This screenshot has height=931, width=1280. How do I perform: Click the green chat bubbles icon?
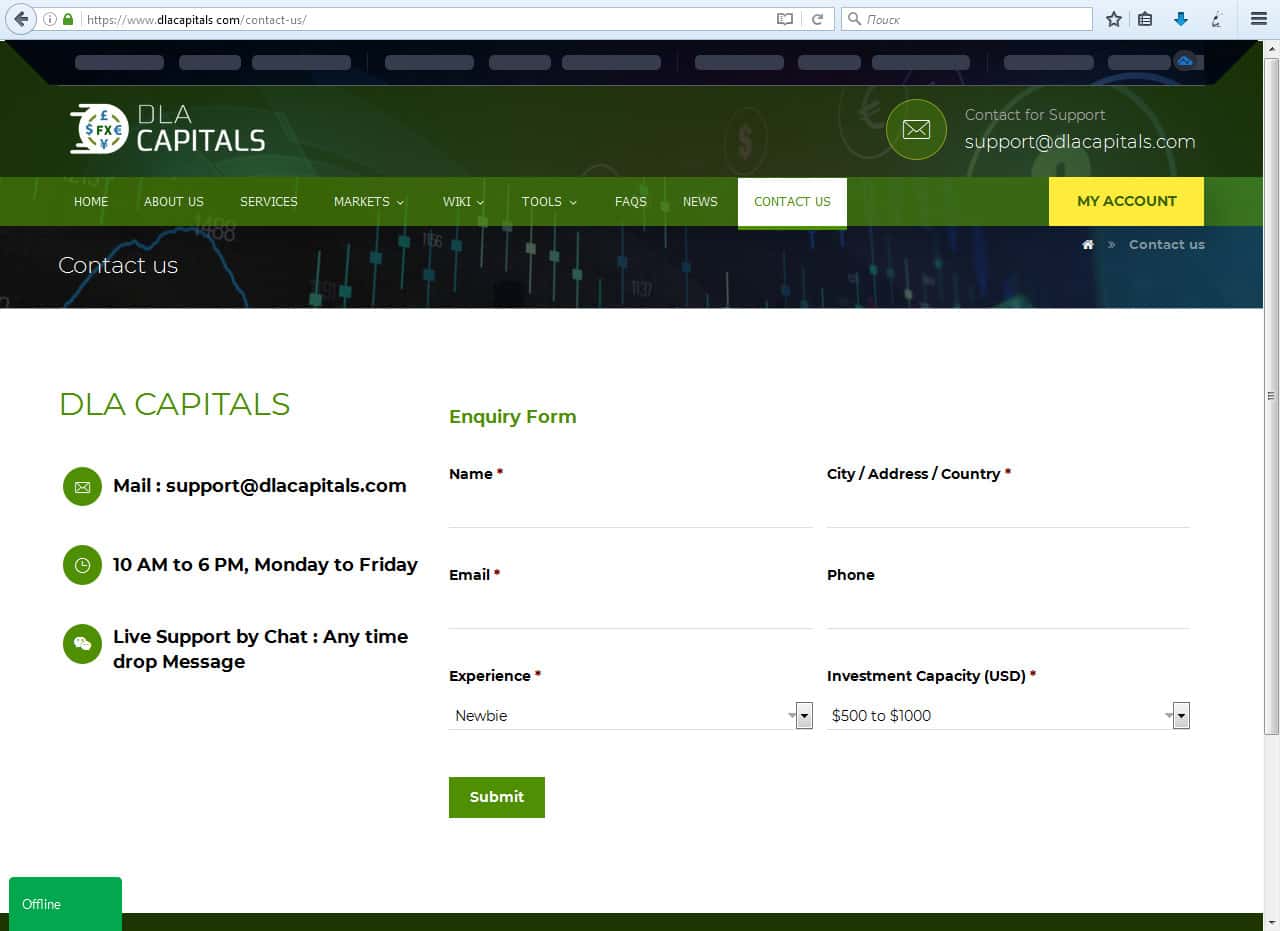click(x=82, y=644)
